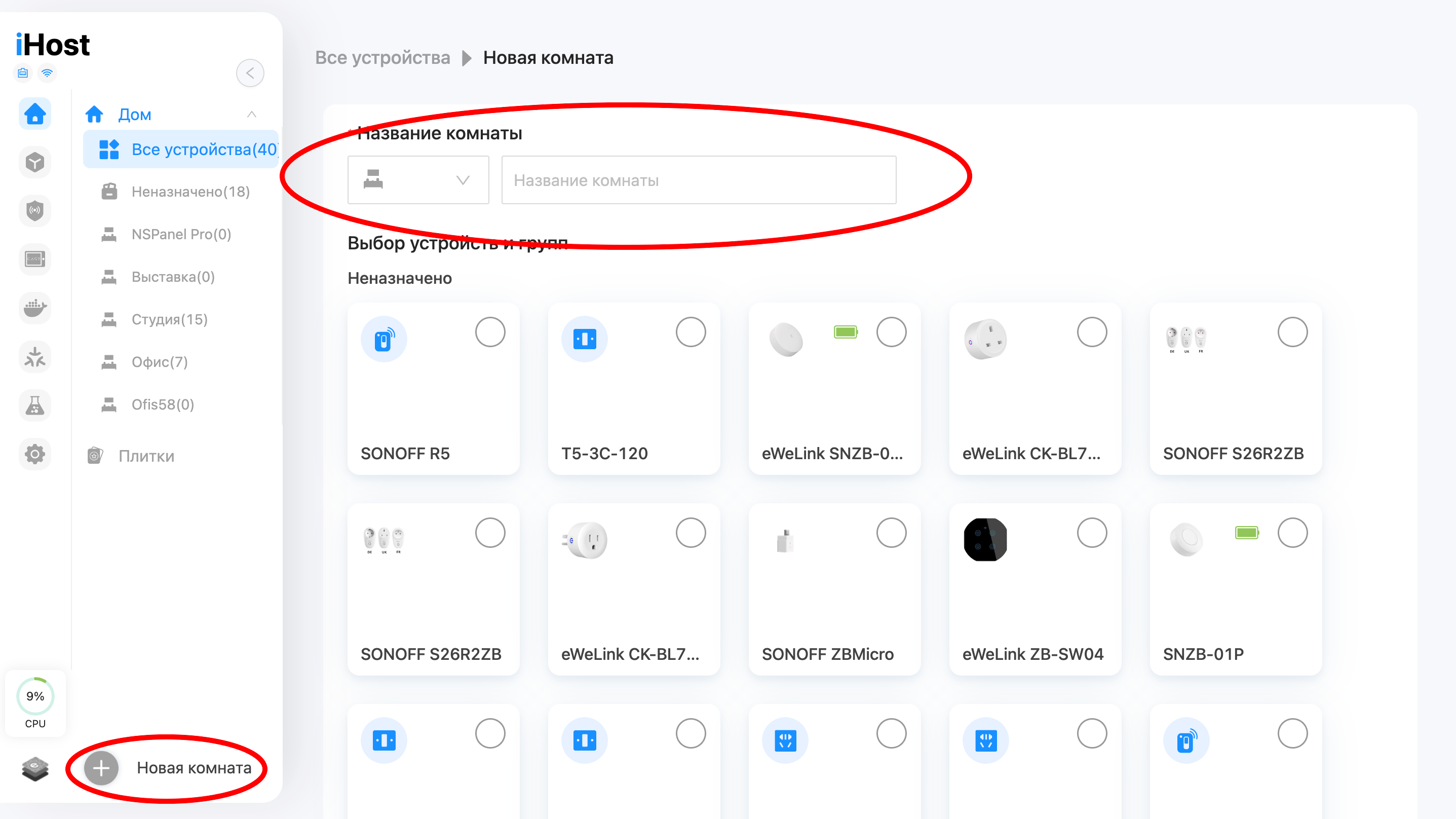Viewport: 1456px width, 819px height.
Task: Open the Matter star icon section
Action: click(35, 357)
